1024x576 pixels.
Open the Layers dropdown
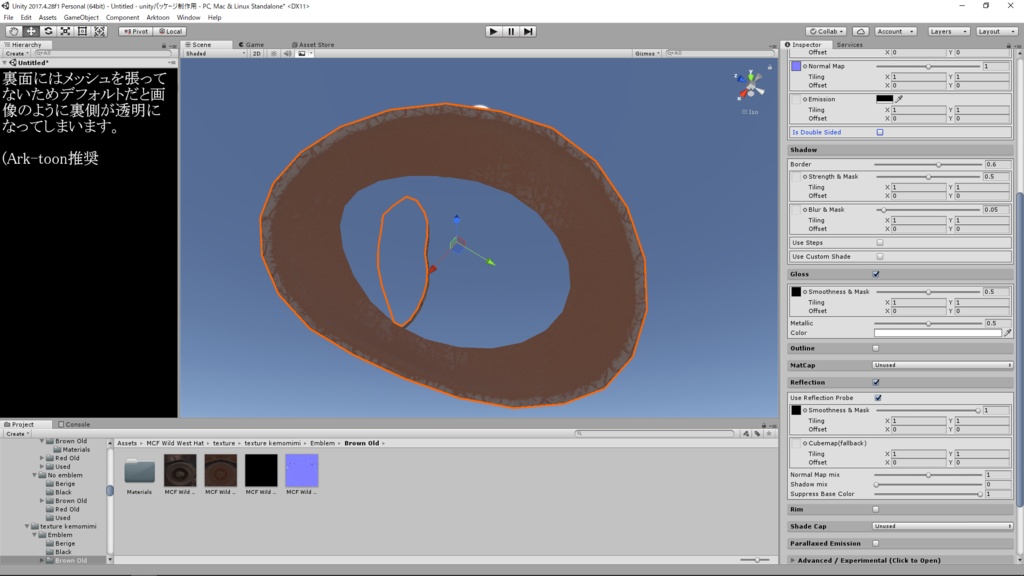pos(948,31)
